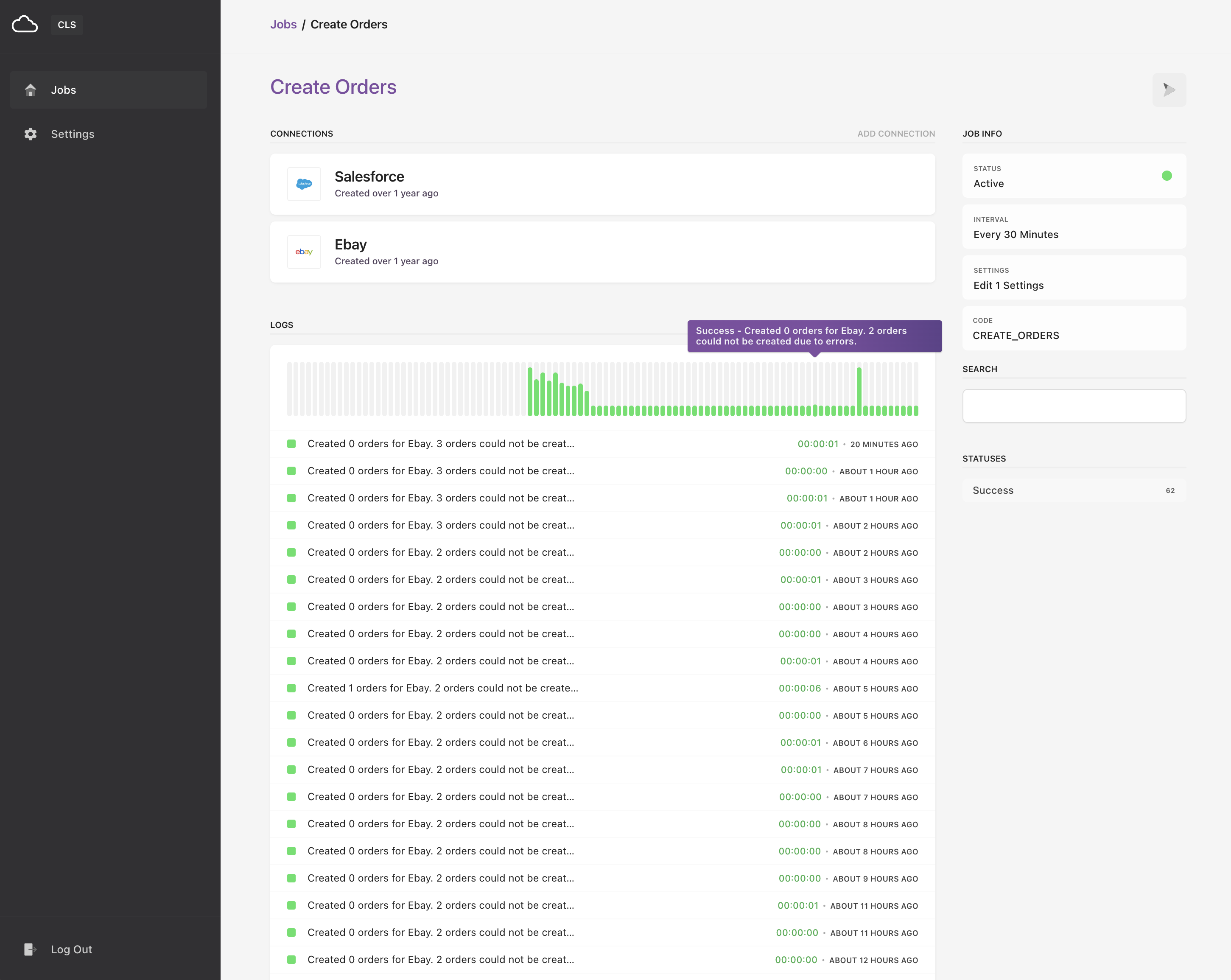Open Settings via the gear icon
Viewport: 1231px width, 980px height.
(x=30, y=134)
